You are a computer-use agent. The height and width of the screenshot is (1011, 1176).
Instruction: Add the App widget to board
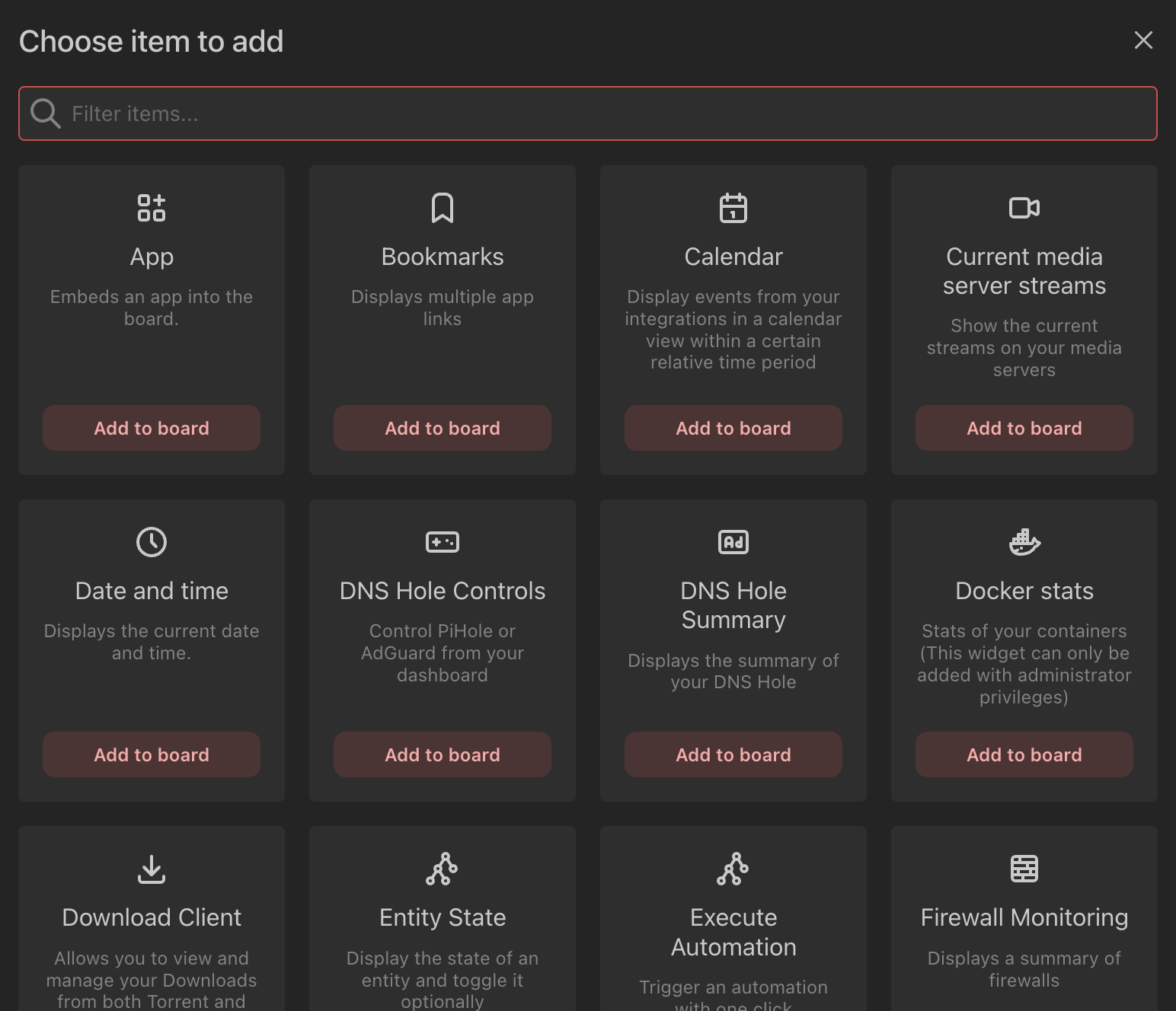[x=151, y=428]
